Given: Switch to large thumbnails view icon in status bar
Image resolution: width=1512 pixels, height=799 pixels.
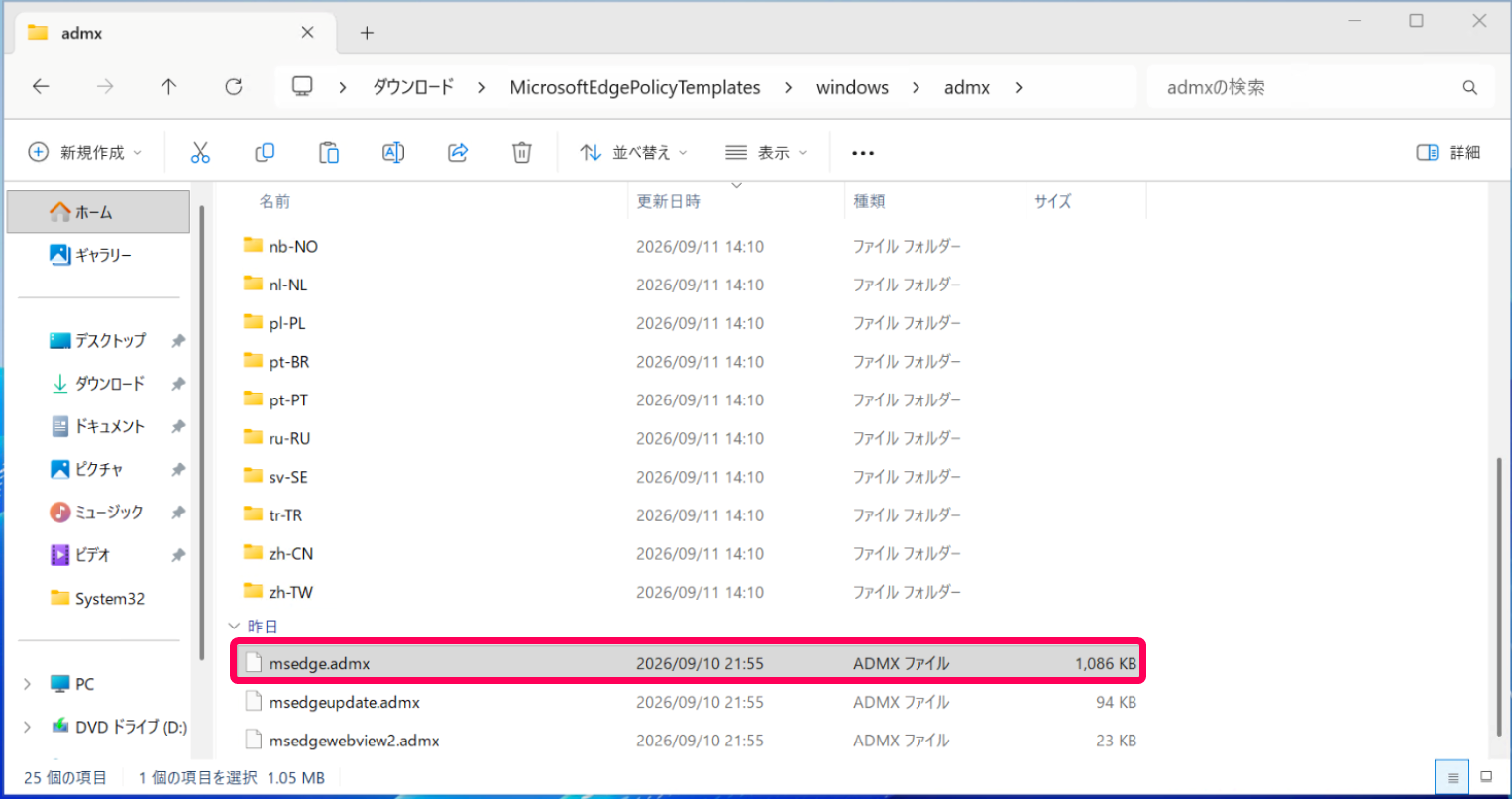Looking at the screenshot, I should click(x=1486, y=777).
